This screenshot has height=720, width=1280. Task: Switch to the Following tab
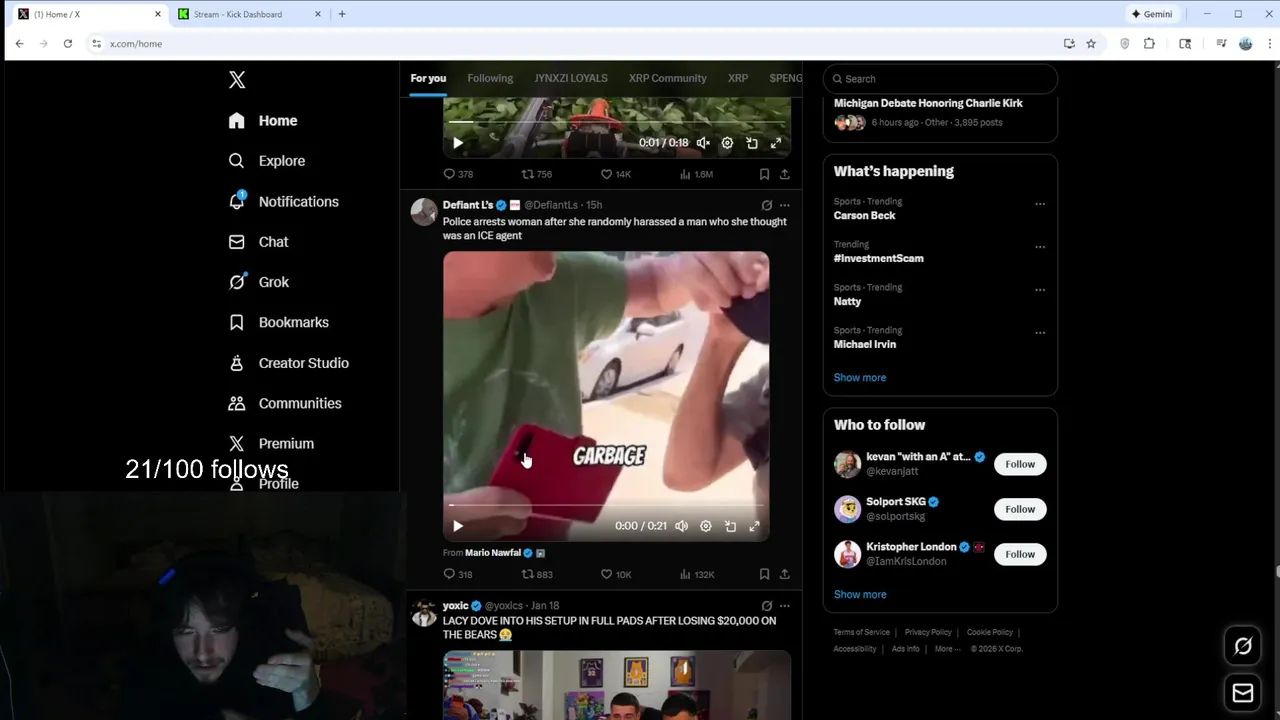(x=490, y=78)
